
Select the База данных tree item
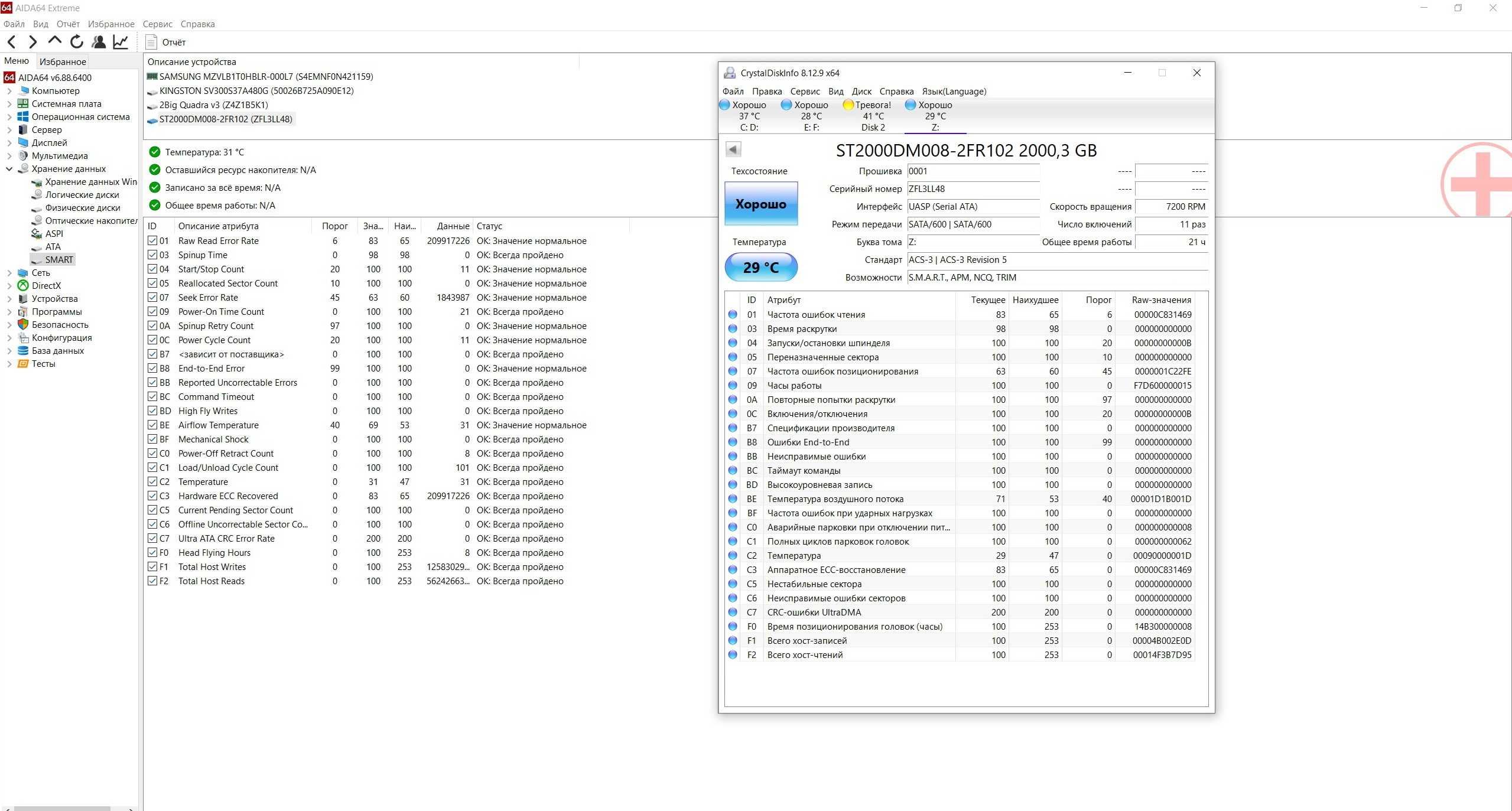(x=58, y=350)
